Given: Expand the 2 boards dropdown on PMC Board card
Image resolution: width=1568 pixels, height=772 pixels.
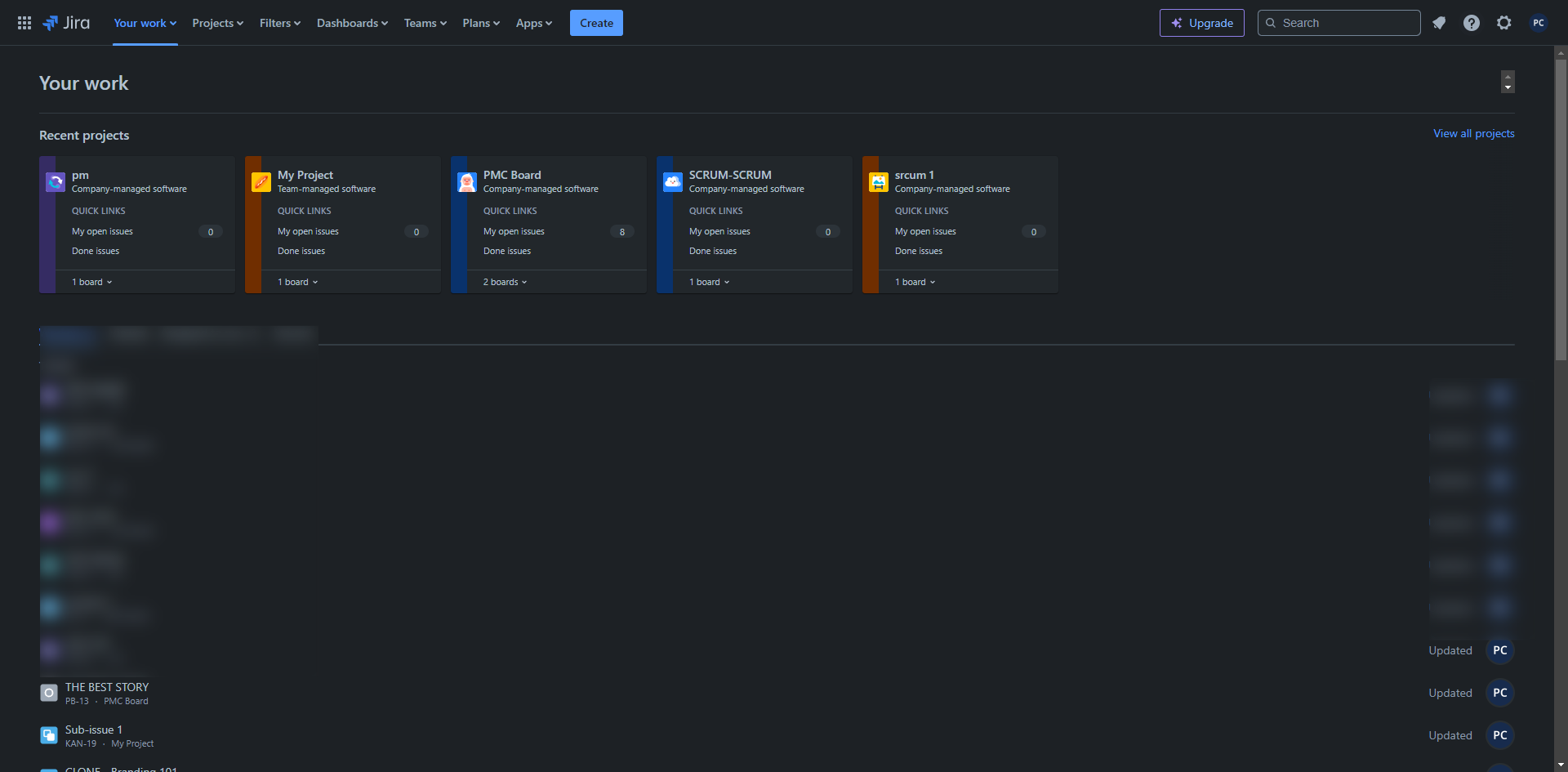Looking at the screenshot, I should (x=506, y=282).
